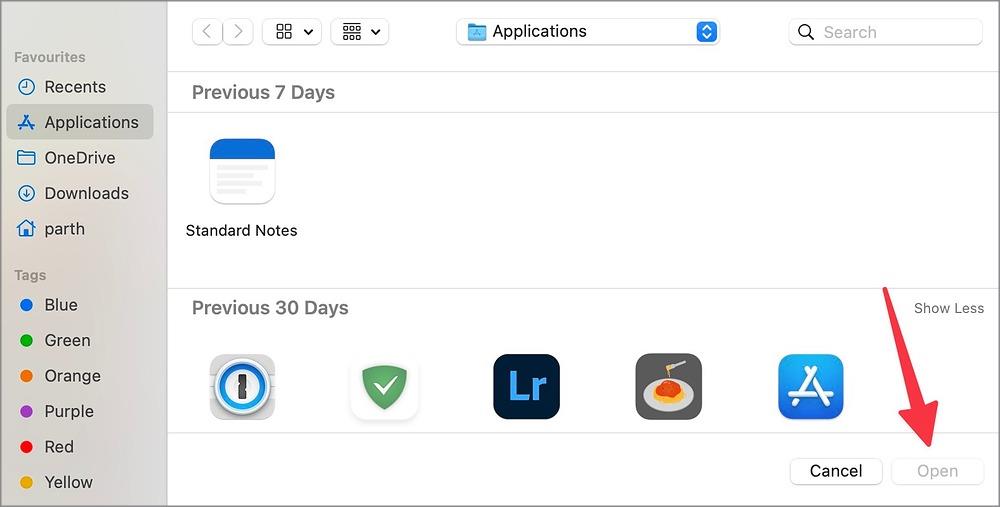Click the magnifying glass search icon
Screen dimensions: 1000x507
[806, 32]
